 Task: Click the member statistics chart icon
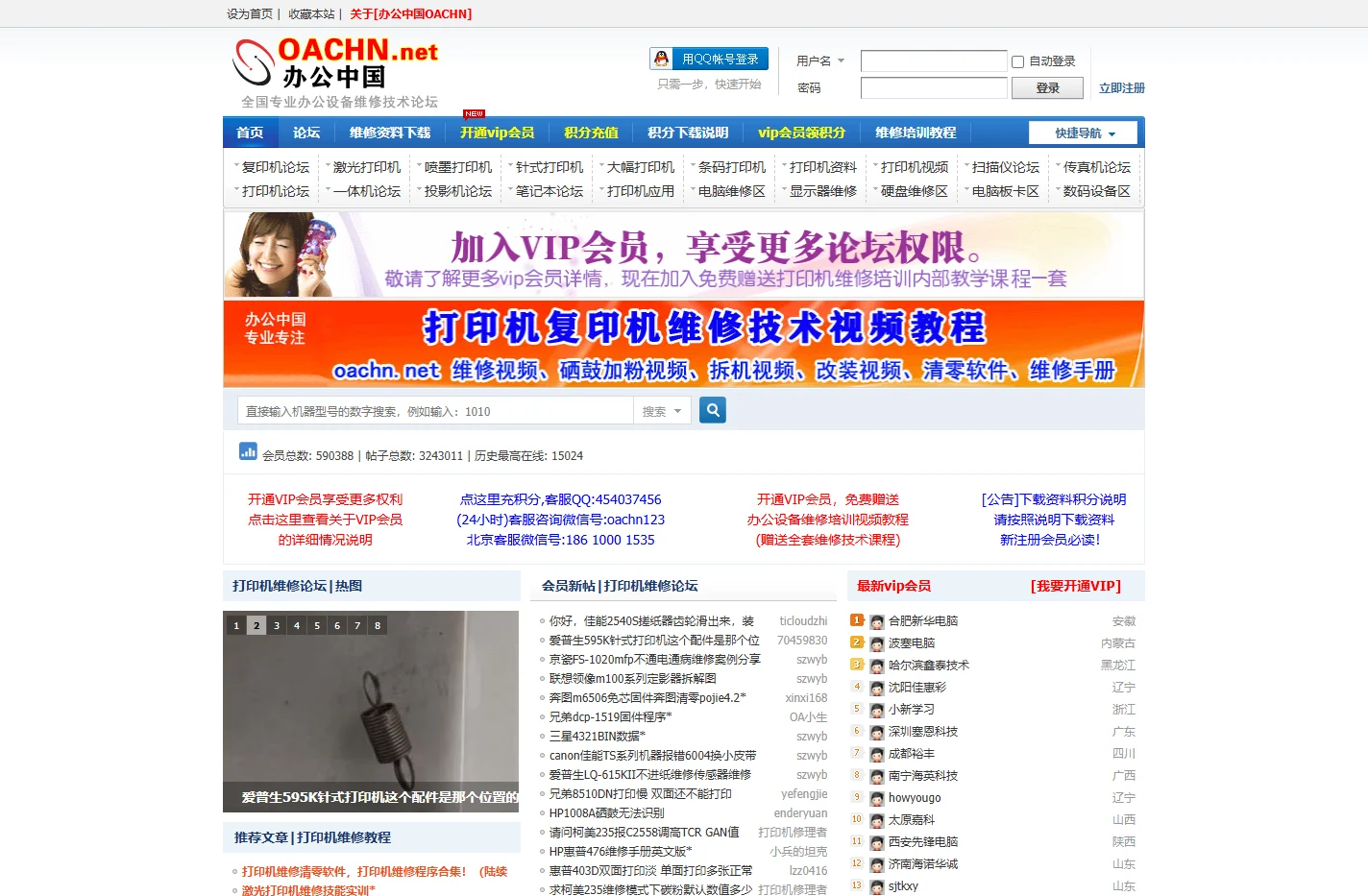248,450
